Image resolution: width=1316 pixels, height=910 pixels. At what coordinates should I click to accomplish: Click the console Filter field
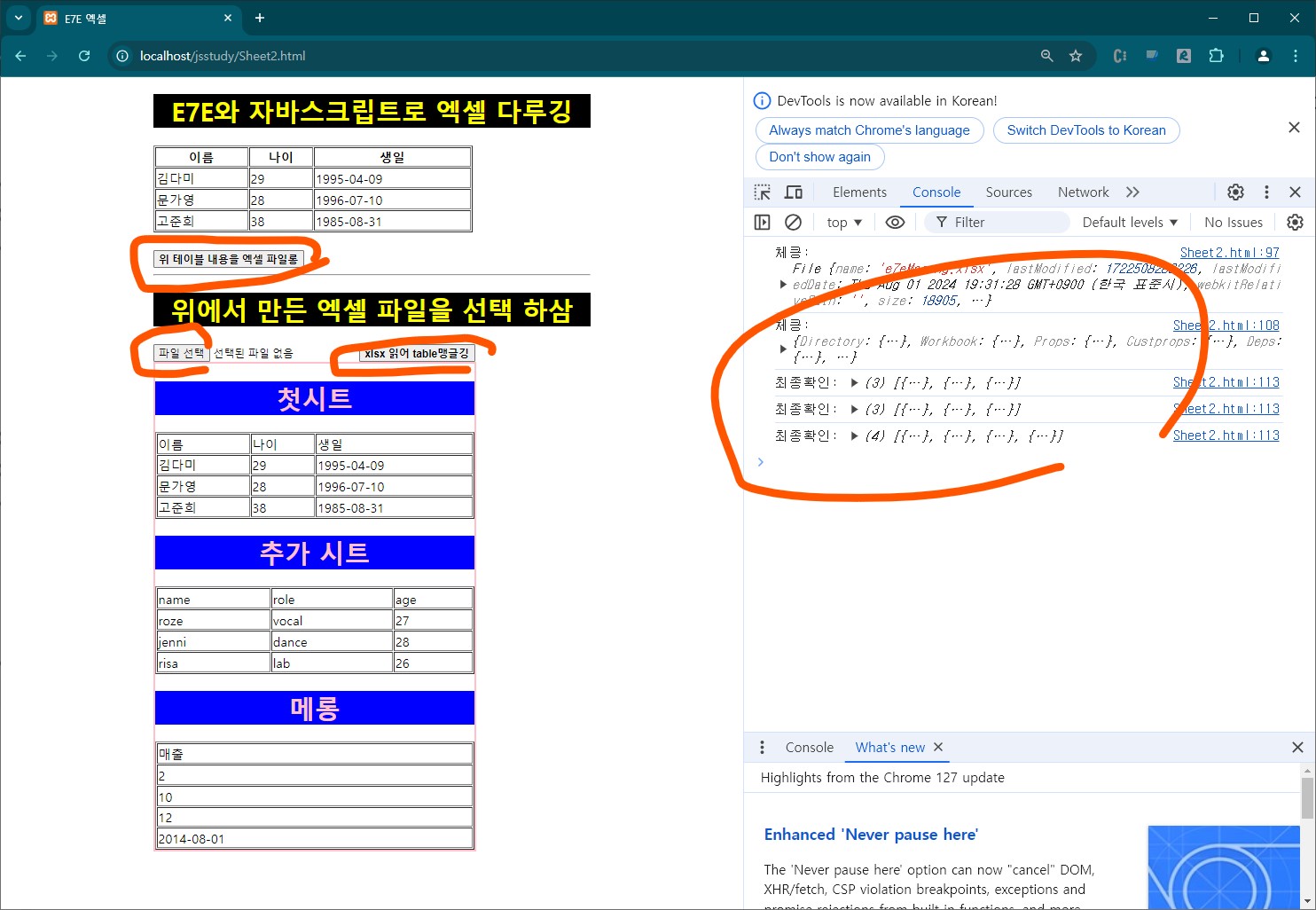(x=997, y=223)
